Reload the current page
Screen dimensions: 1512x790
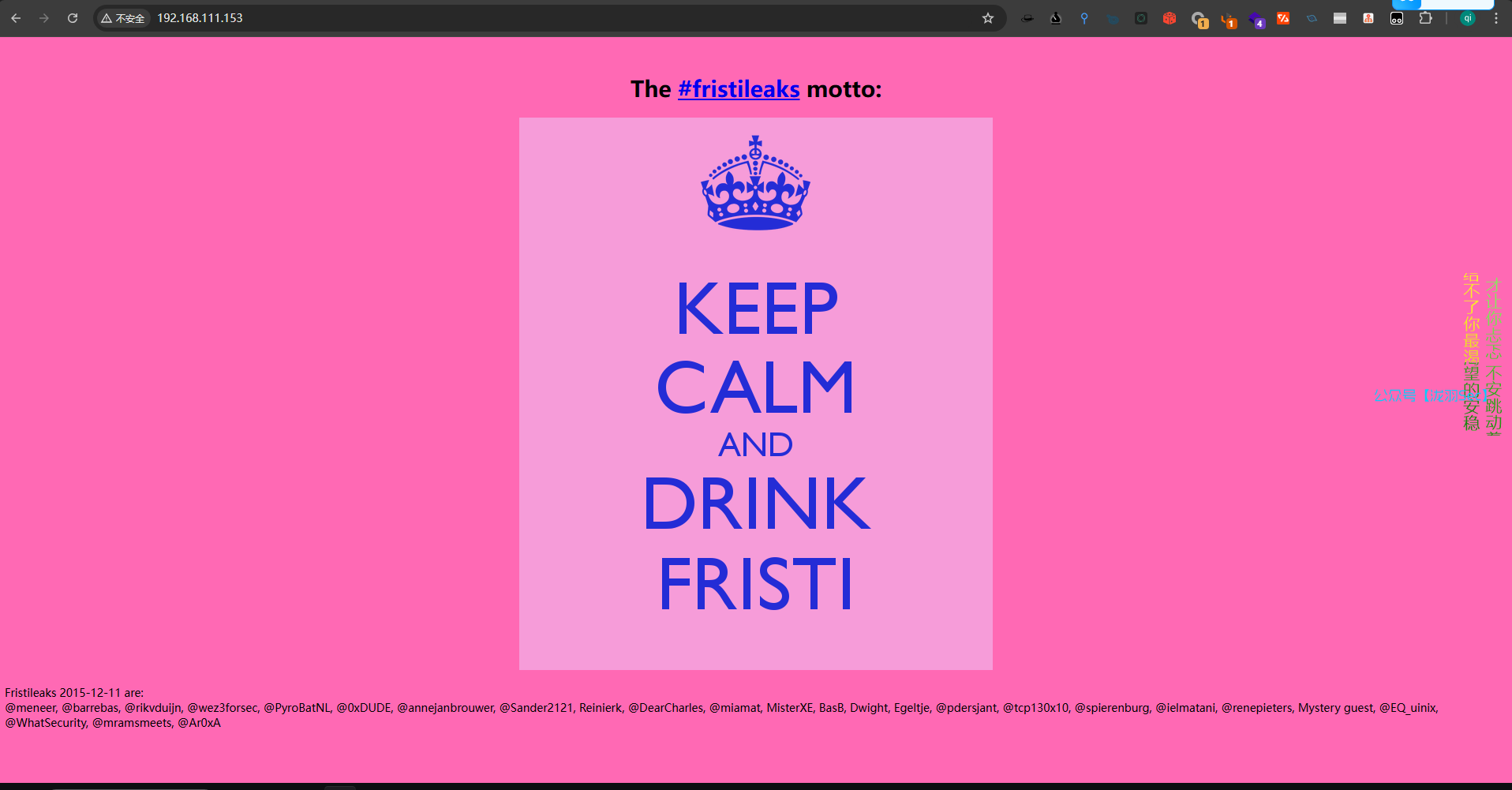(x=73, y=18)
